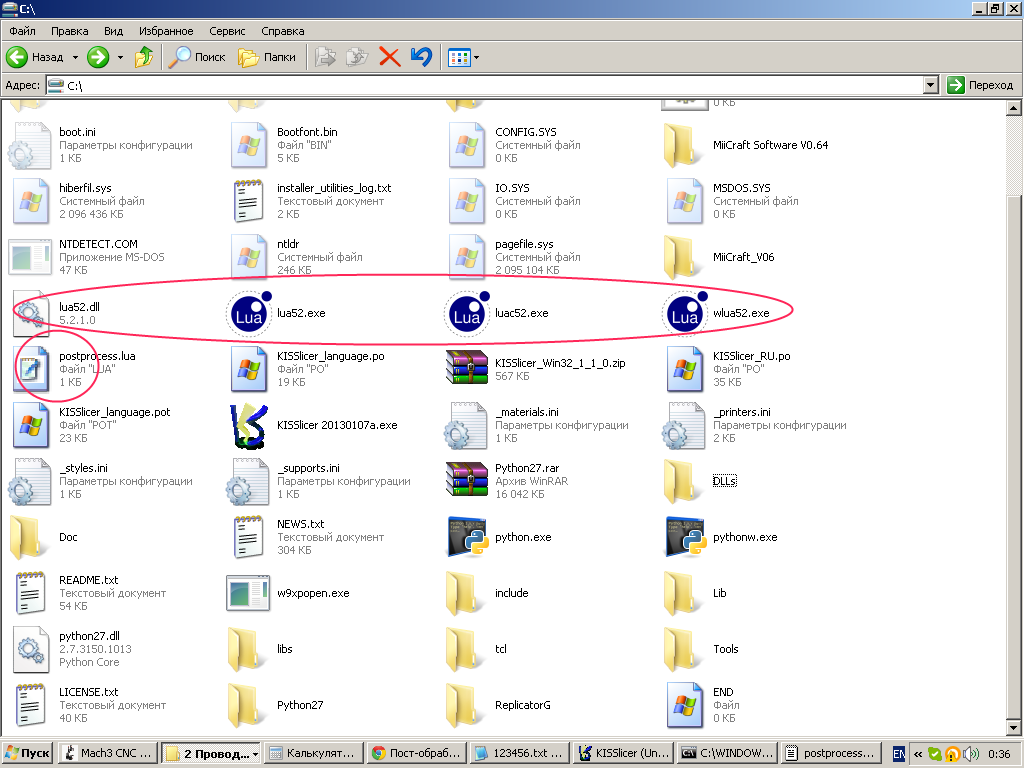Screen dimensions: 1024x768
Task: Select the Python27.rar archive icon
Action: tap(466, 481)
